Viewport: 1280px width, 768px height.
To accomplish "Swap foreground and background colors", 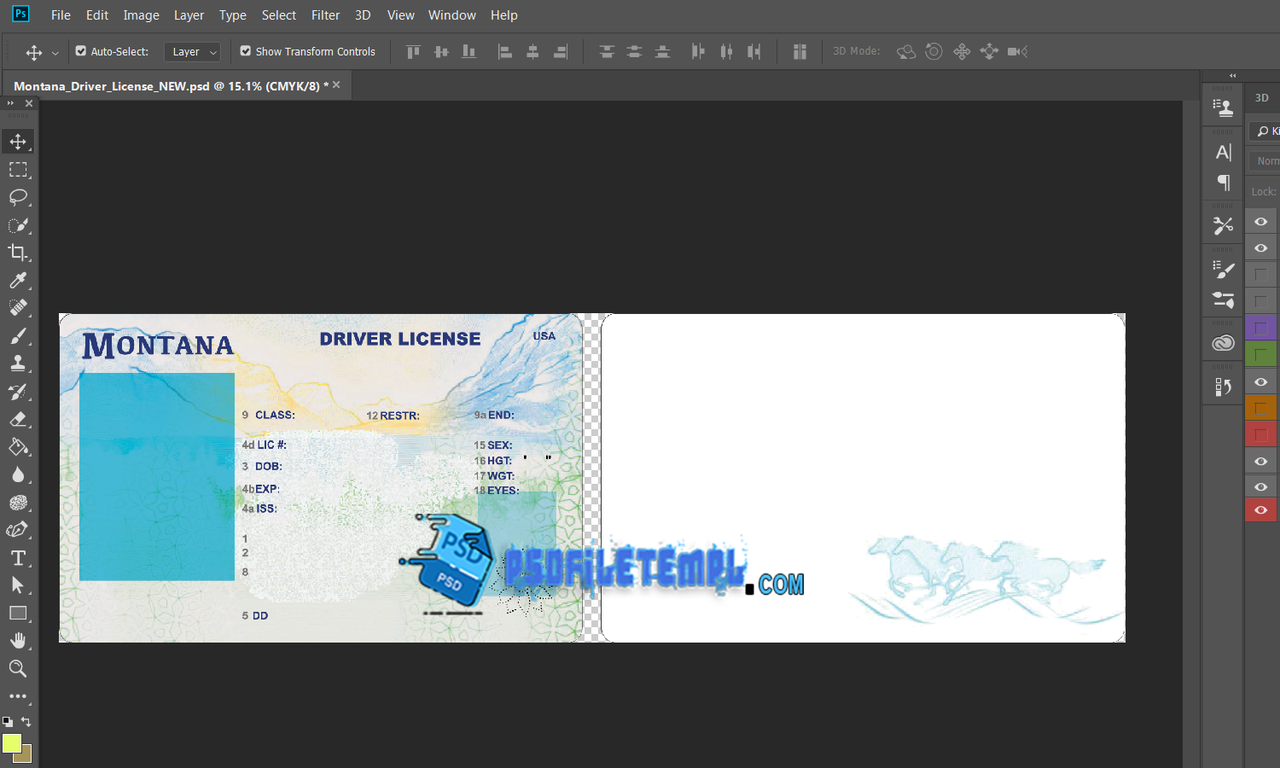I will click(27, 721).
